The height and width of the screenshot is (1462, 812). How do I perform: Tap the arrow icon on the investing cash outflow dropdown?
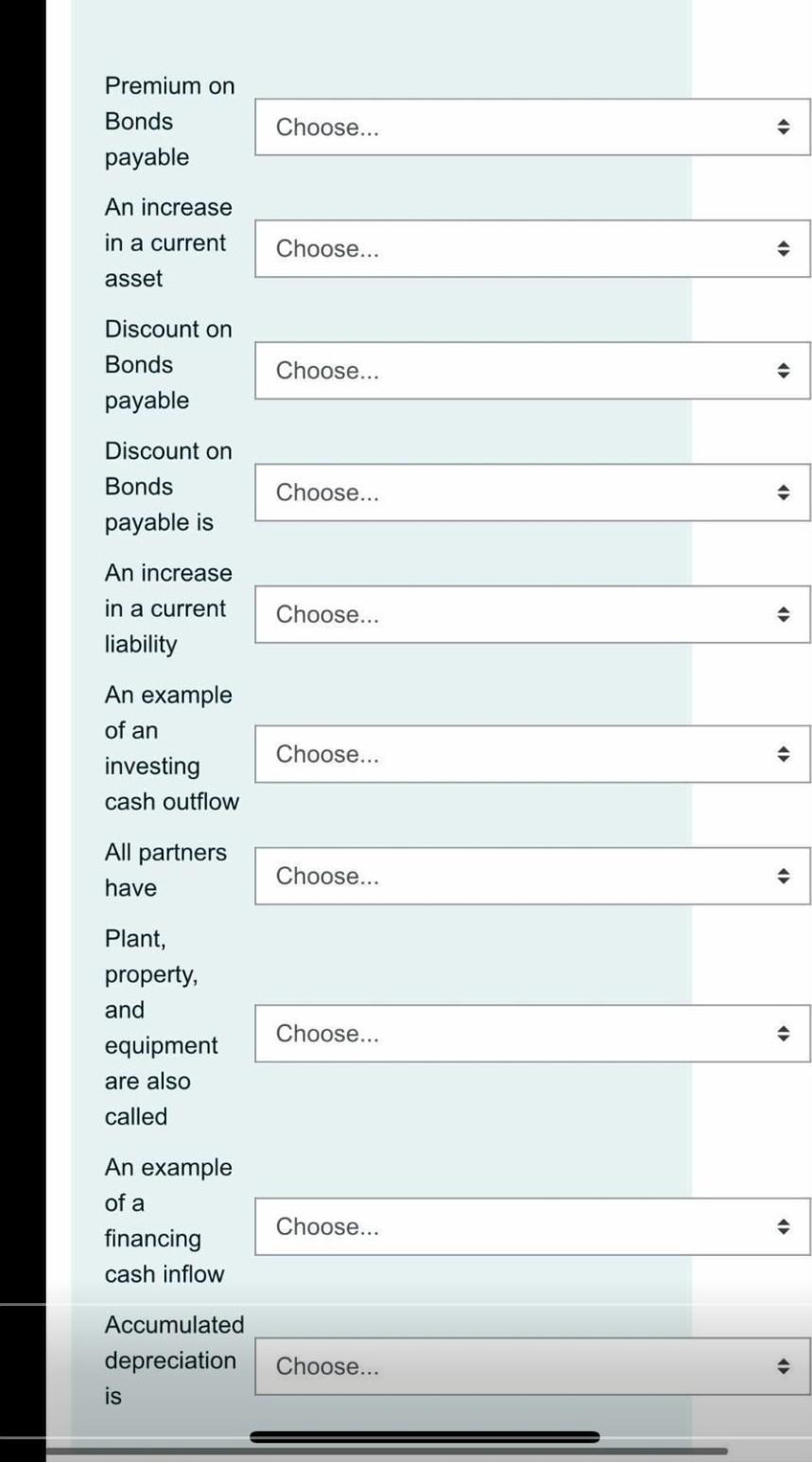[x=784, y=754]
